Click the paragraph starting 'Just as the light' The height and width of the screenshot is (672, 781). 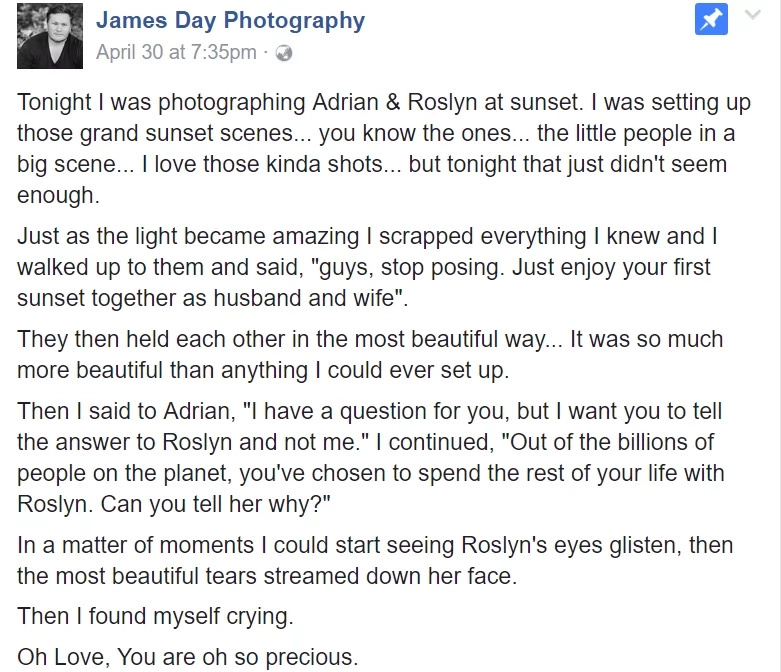coord(367,267)
